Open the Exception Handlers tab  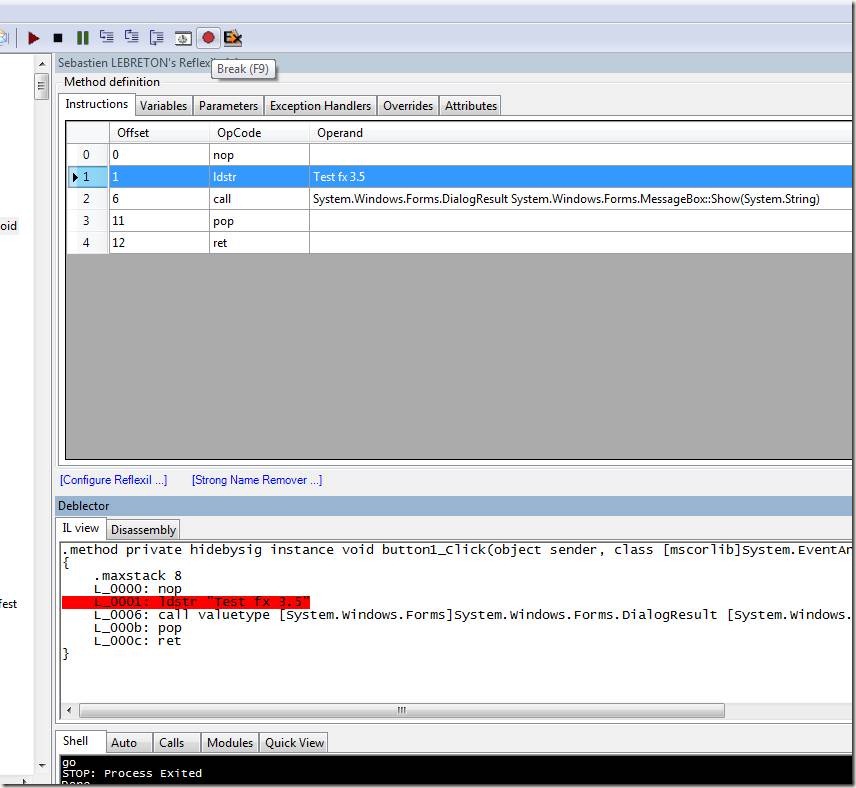click(320, 105)
